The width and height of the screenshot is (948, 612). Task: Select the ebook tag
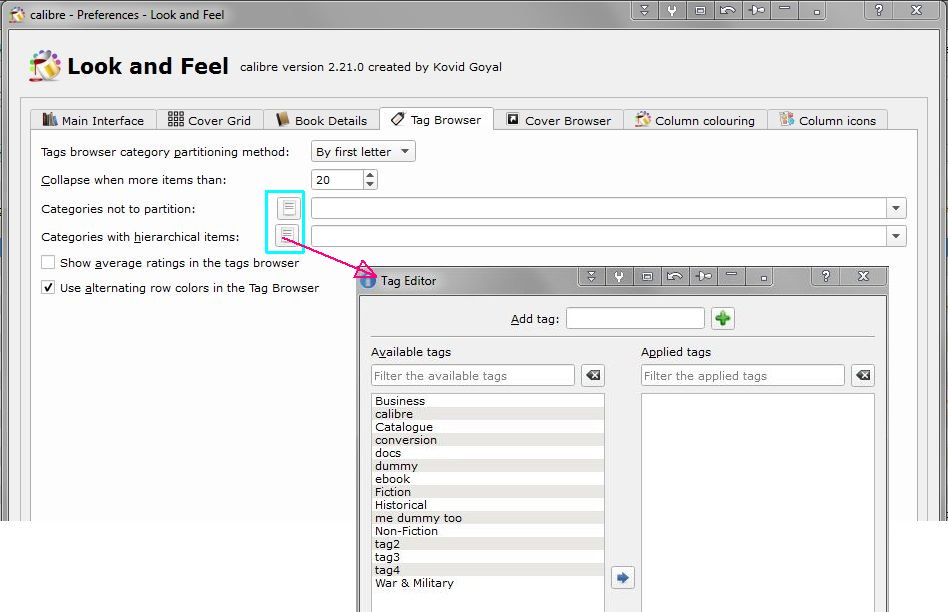[488, 479]
